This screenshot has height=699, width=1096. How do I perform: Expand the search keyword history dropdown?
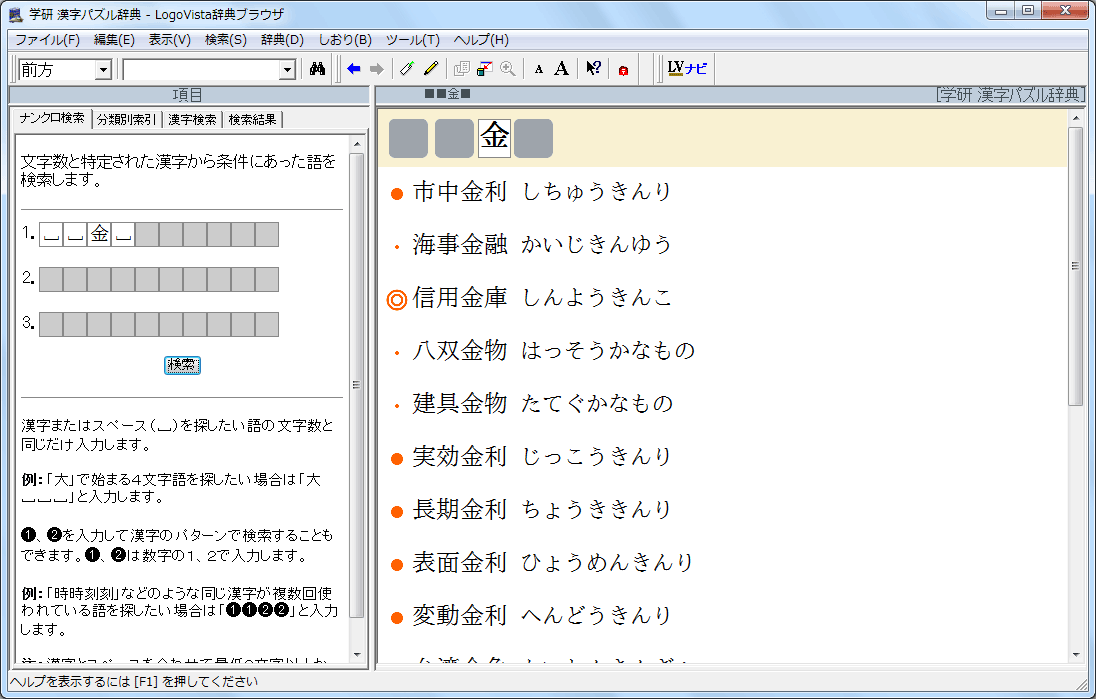coord(287,69)
